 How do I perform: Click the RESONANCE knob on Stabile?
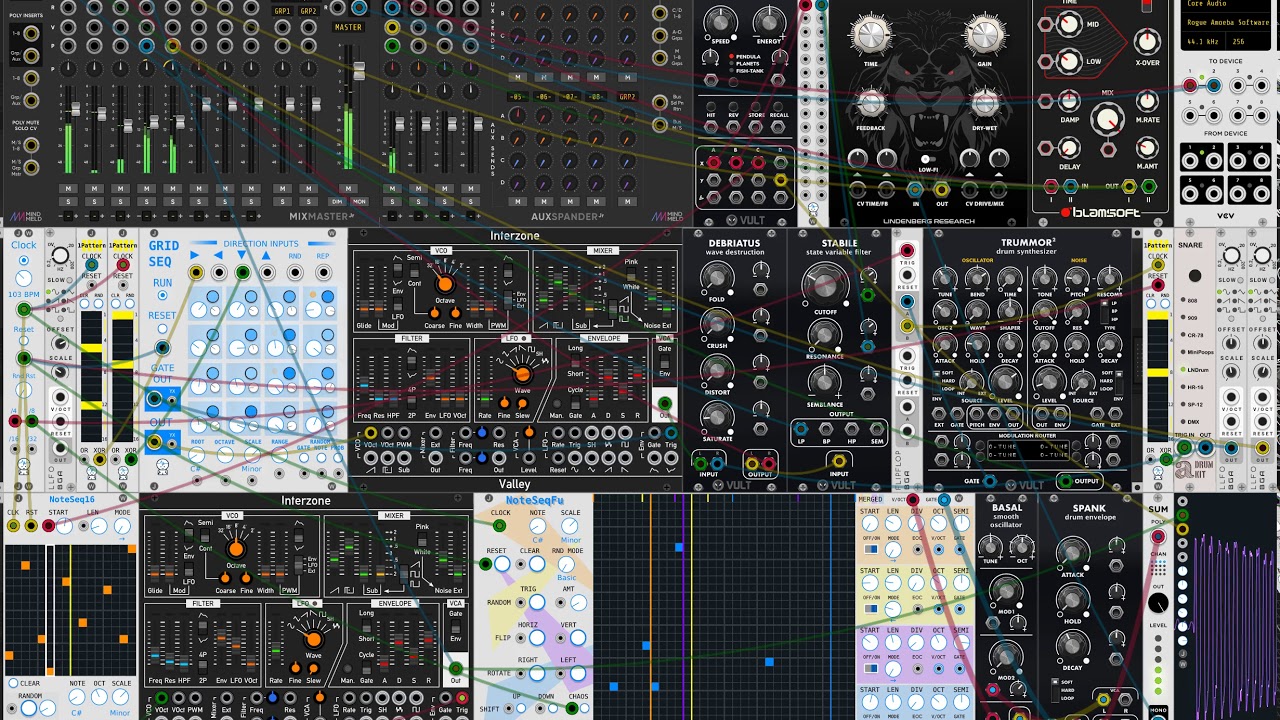point(824,337)
